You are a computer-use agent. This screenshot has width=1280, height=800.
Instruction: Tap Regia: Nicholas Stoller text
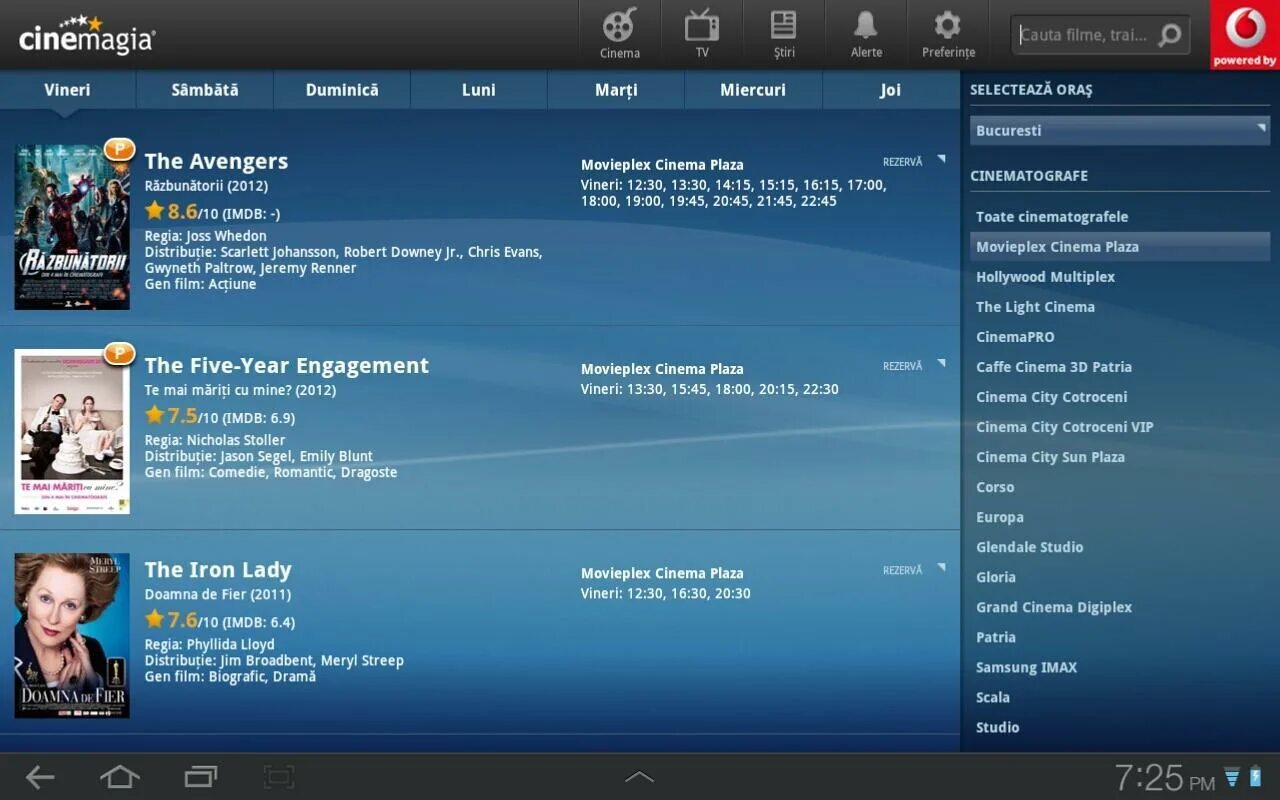pyautogui.click(x=215, y=440)
